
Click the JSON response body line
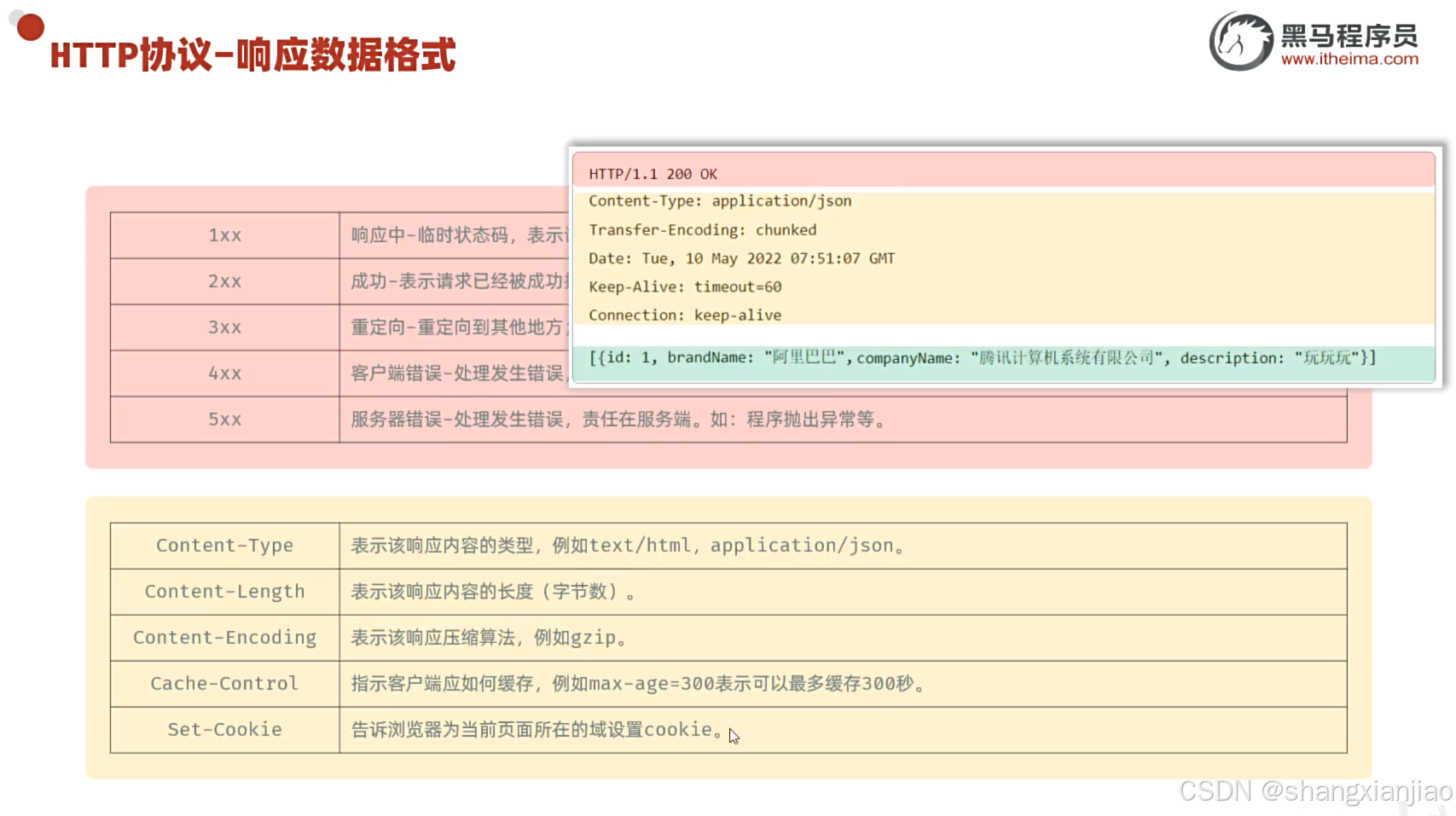(x=983, y=358)
